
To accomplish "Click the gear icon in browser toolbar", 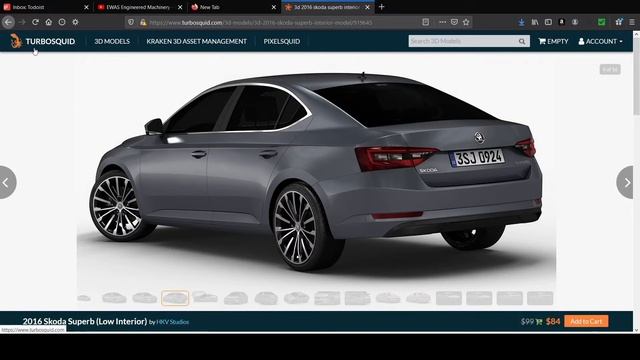I will (75, 22).
